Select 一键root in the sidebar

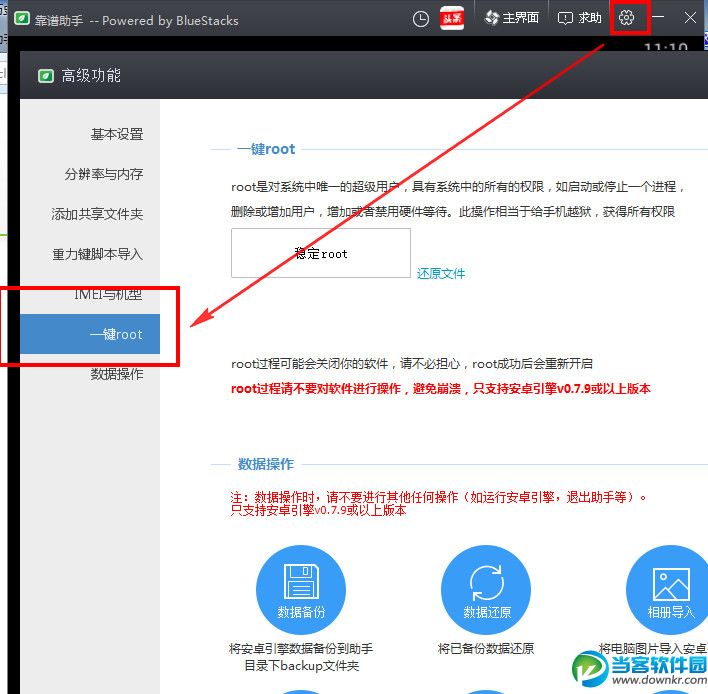click(90, 334)
